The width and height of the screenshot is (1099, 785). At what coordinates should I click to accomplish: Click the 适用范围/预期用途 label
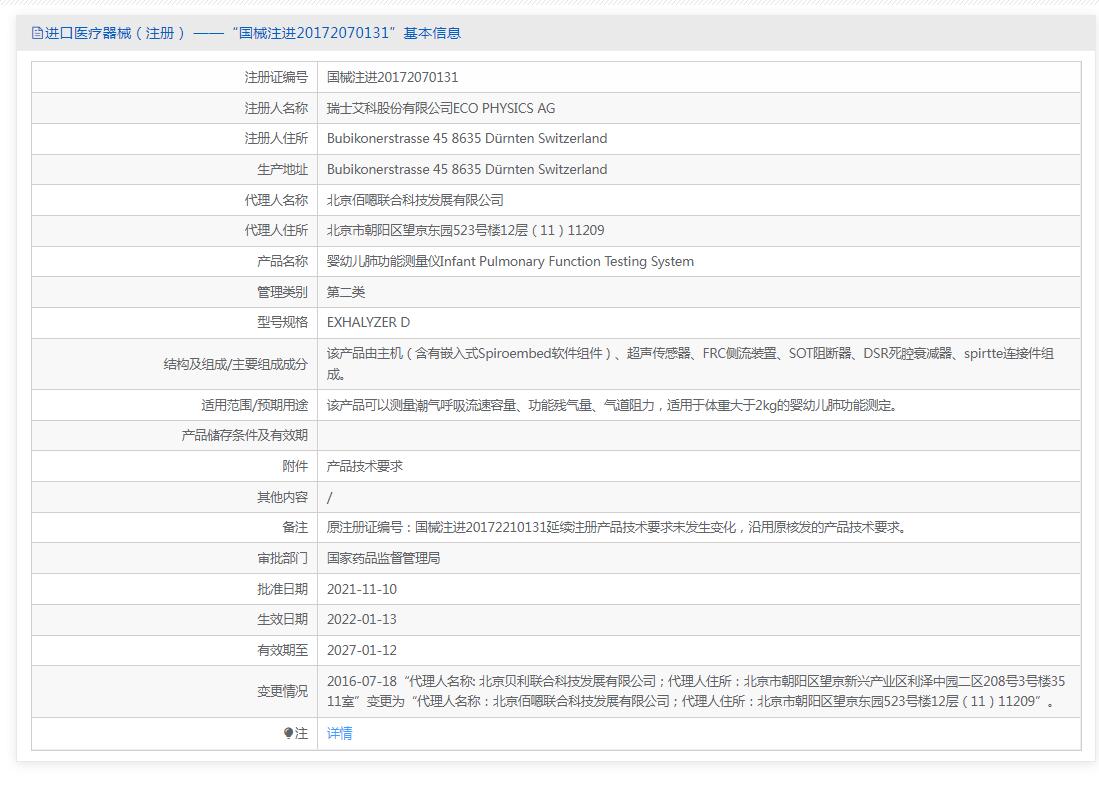(x=254, y=405)
